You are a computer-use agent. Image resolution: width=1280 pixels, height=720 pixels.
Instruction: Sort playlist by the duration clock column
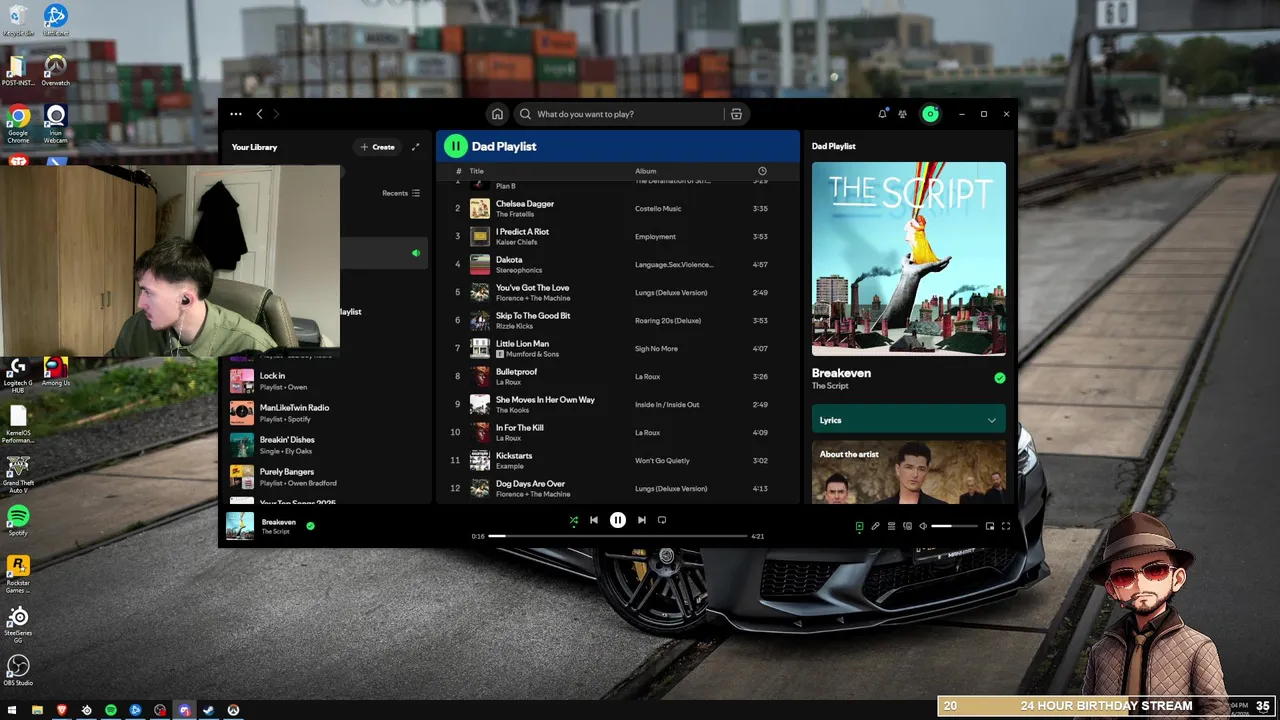762,171
